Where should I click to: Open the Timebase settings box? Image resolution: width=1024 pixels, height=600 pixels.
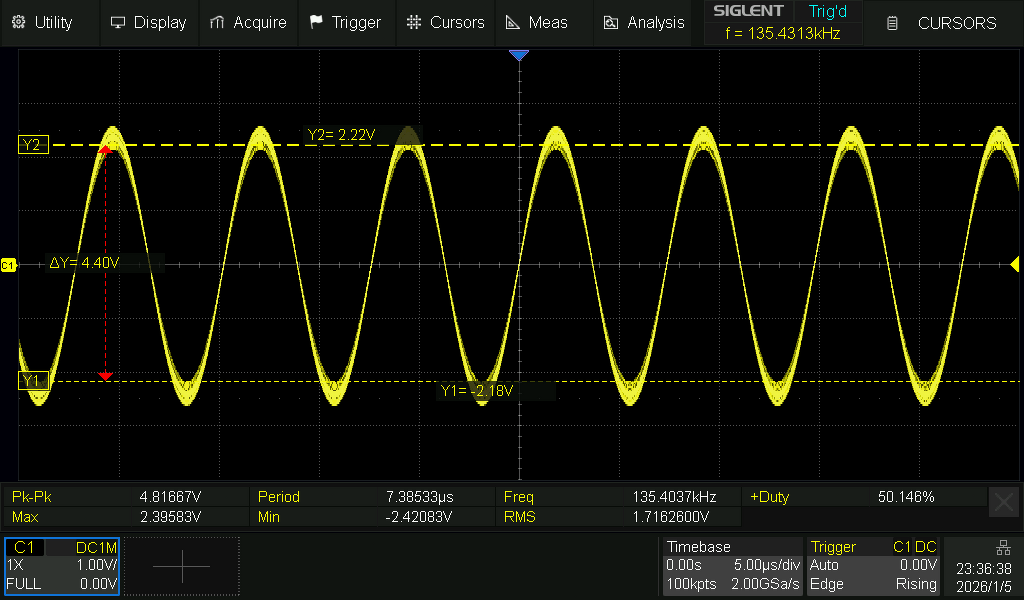pyautogui.click(x=733, y=566)
